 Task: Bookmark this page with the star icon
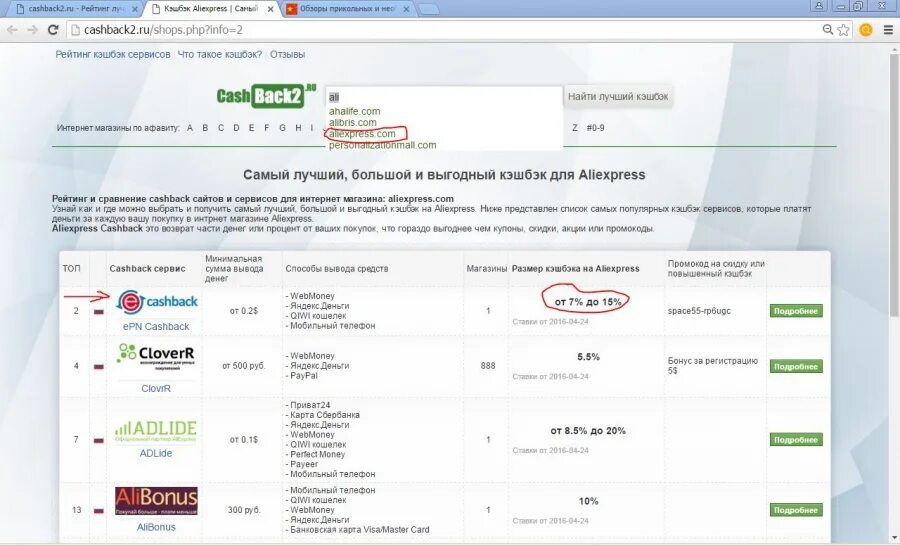[843, 30]
